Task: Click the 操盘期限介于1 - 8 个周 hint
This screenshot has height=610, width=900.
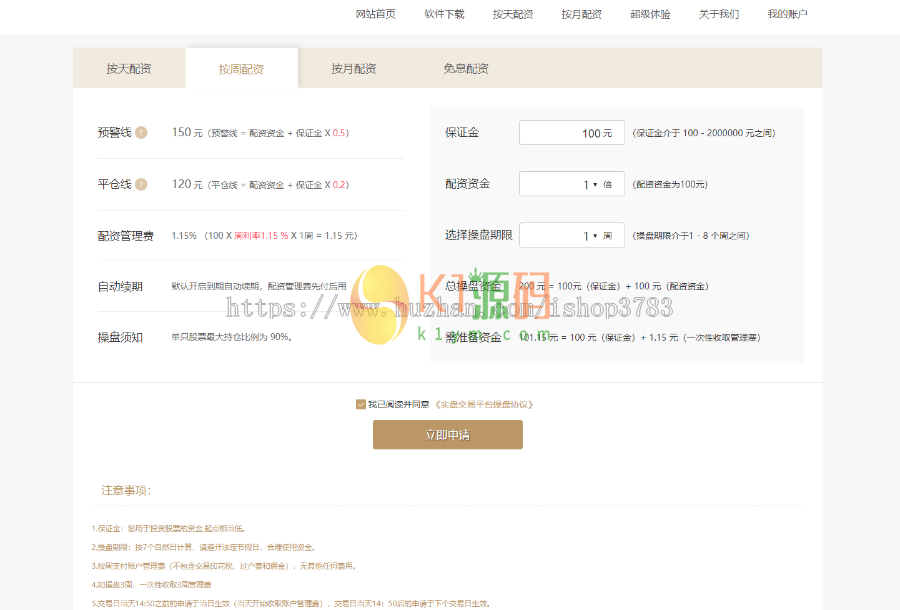Action: [x=690, y=235]
